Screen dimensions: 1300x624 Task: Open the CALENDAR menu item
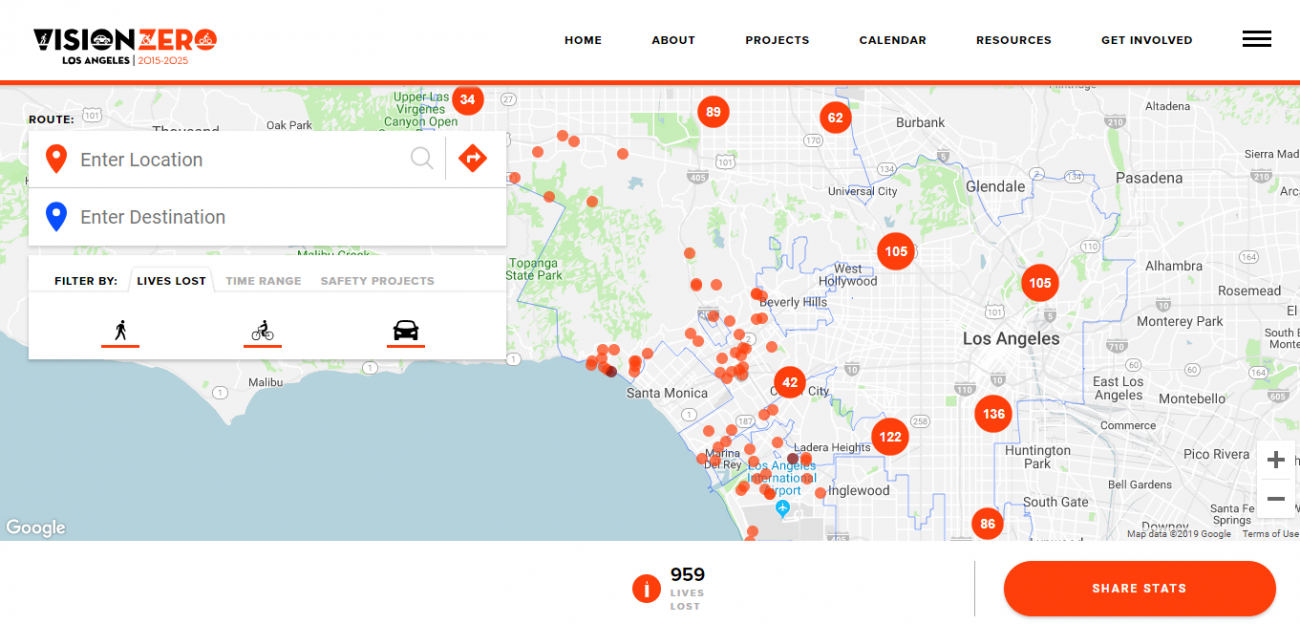click(892, 40)
